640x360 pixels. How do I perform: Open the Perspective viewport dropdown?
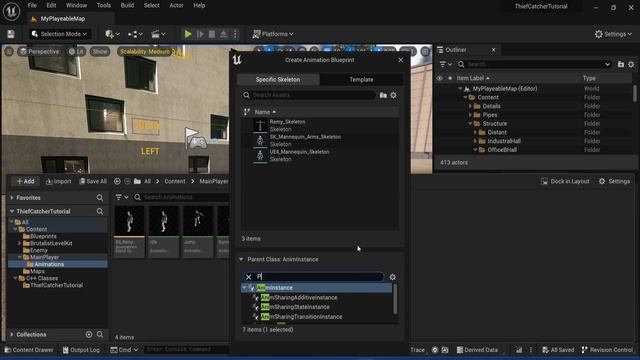(x=40, y=51)
